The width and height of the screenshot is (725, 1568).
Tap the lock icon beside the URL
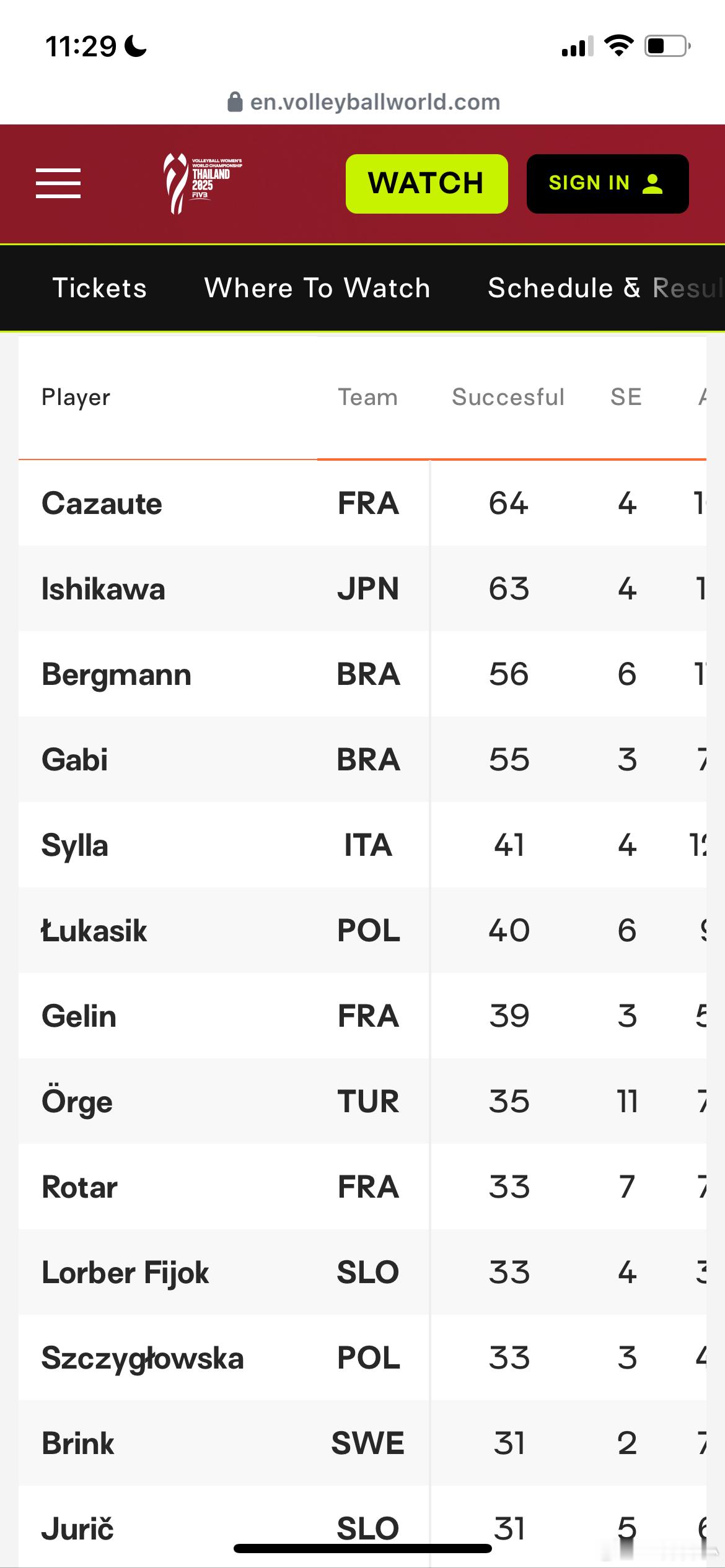point(235,102)
